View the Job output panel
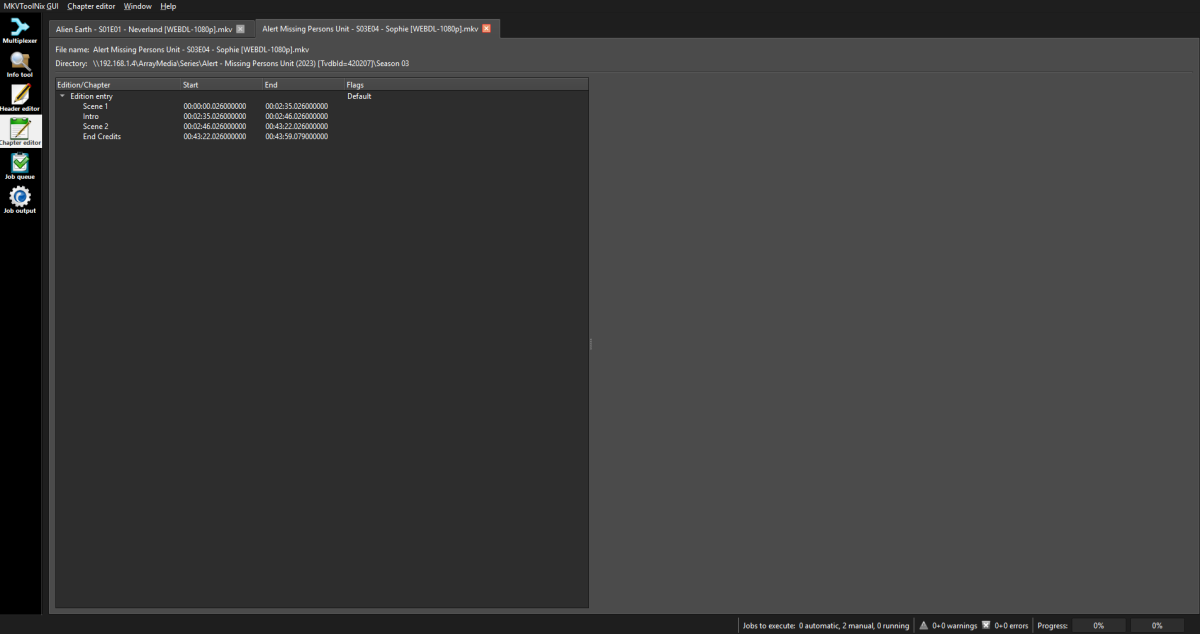1200x634 pixels. [19, 198]
